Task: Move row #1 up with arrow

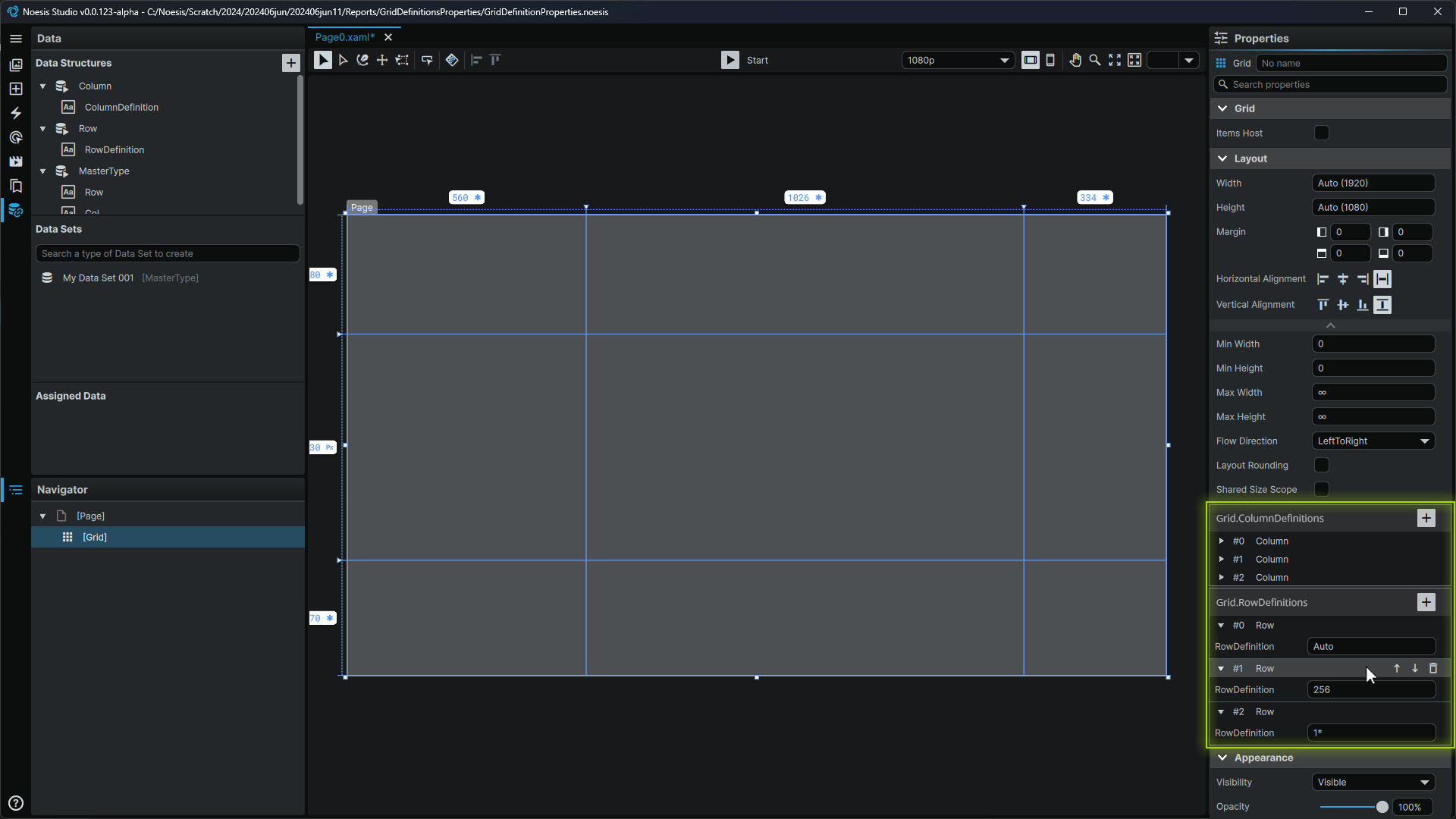Action: pos(1396,668)
